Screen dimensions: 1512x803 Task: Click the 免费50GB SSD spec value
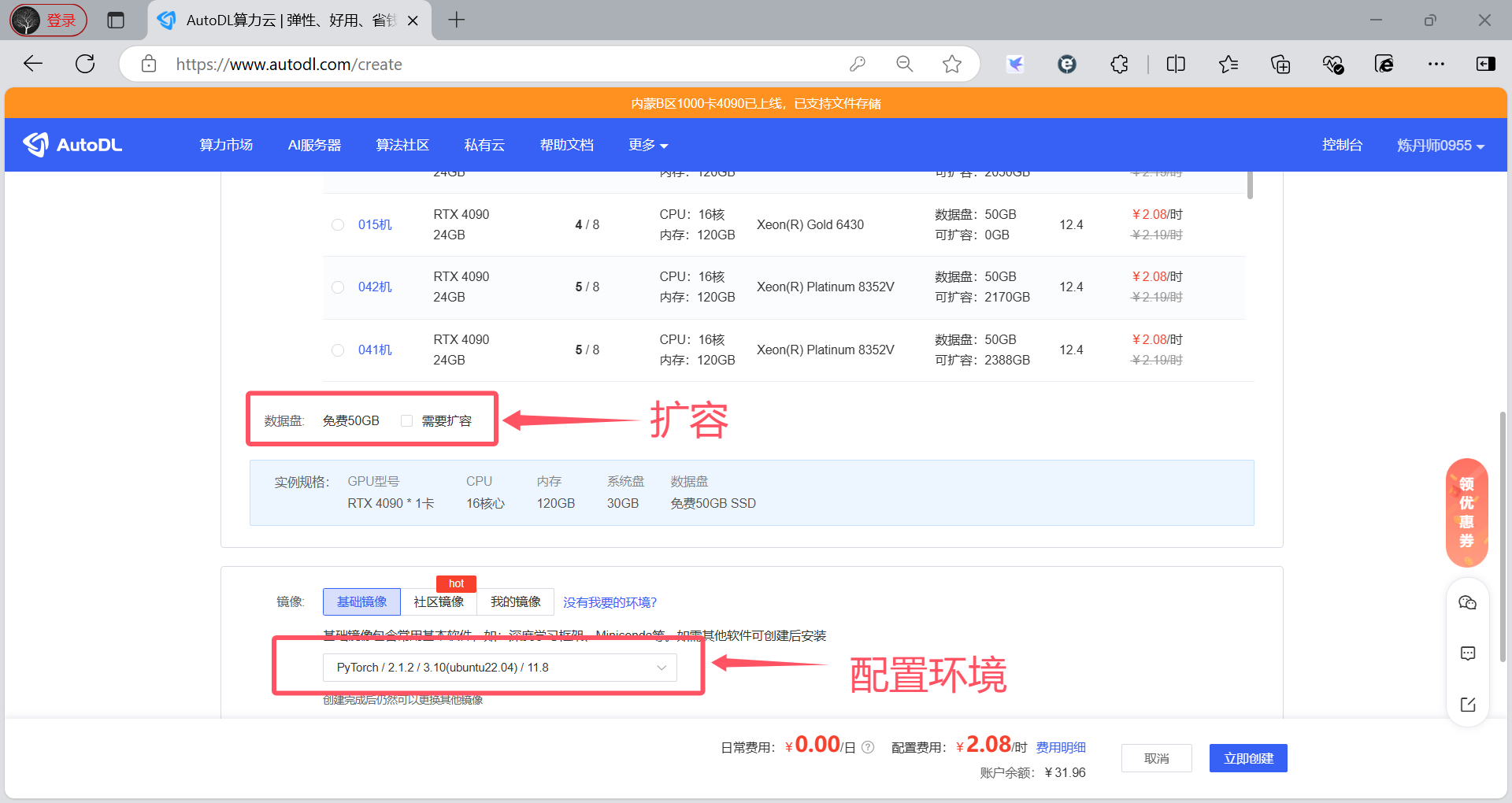[713, 504]
